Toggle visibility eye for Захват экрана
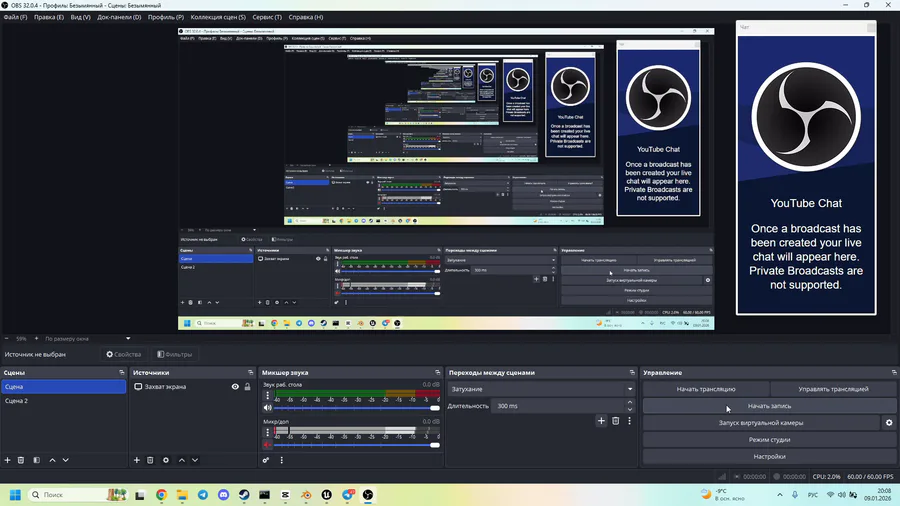The width and height of the screenshot is (900, 506). click(x=235, y=387)
